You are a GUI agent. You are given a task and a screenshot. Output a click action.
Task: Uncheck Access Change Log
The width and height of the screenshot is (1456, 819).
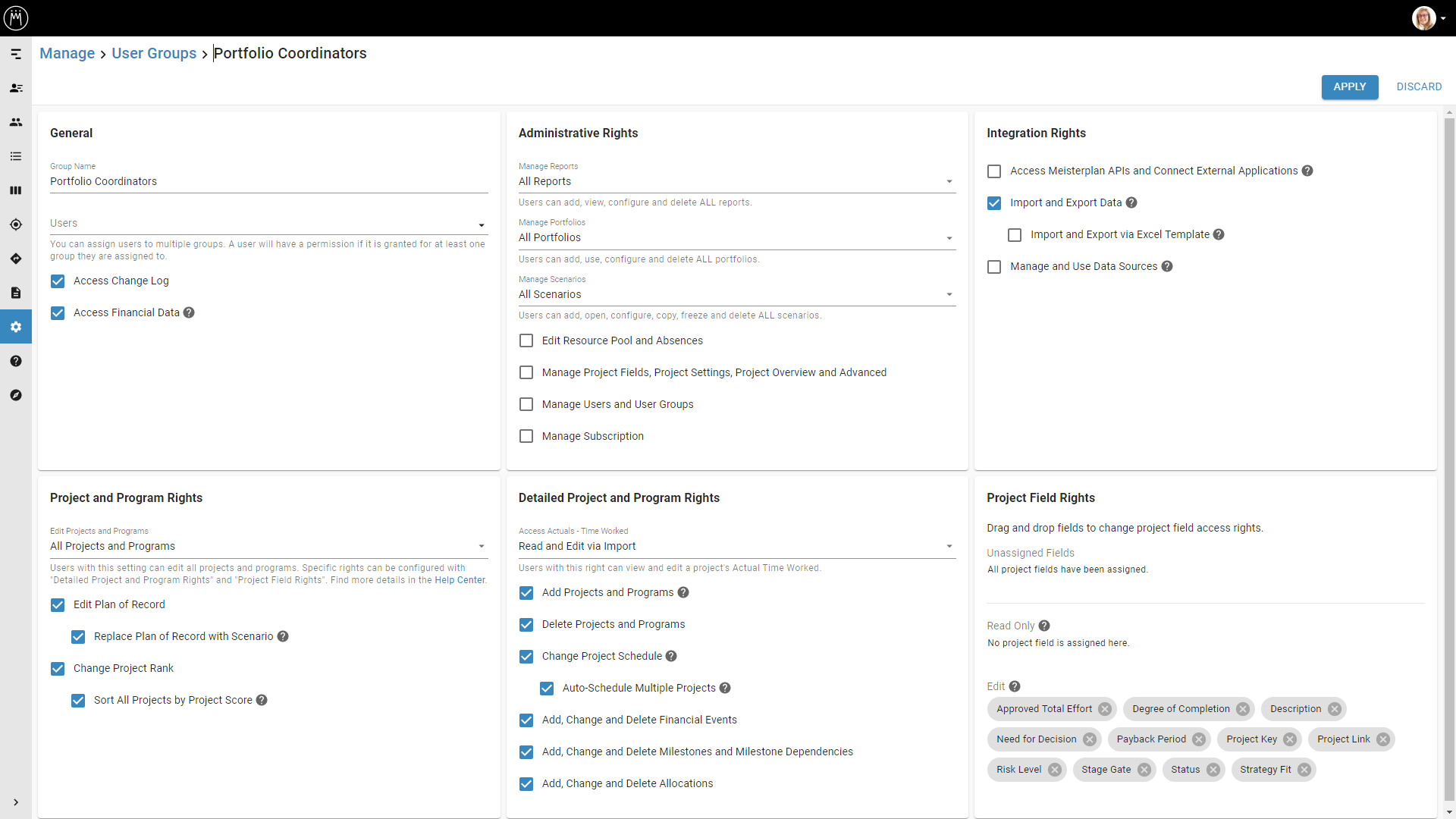[x=58, y=281]
